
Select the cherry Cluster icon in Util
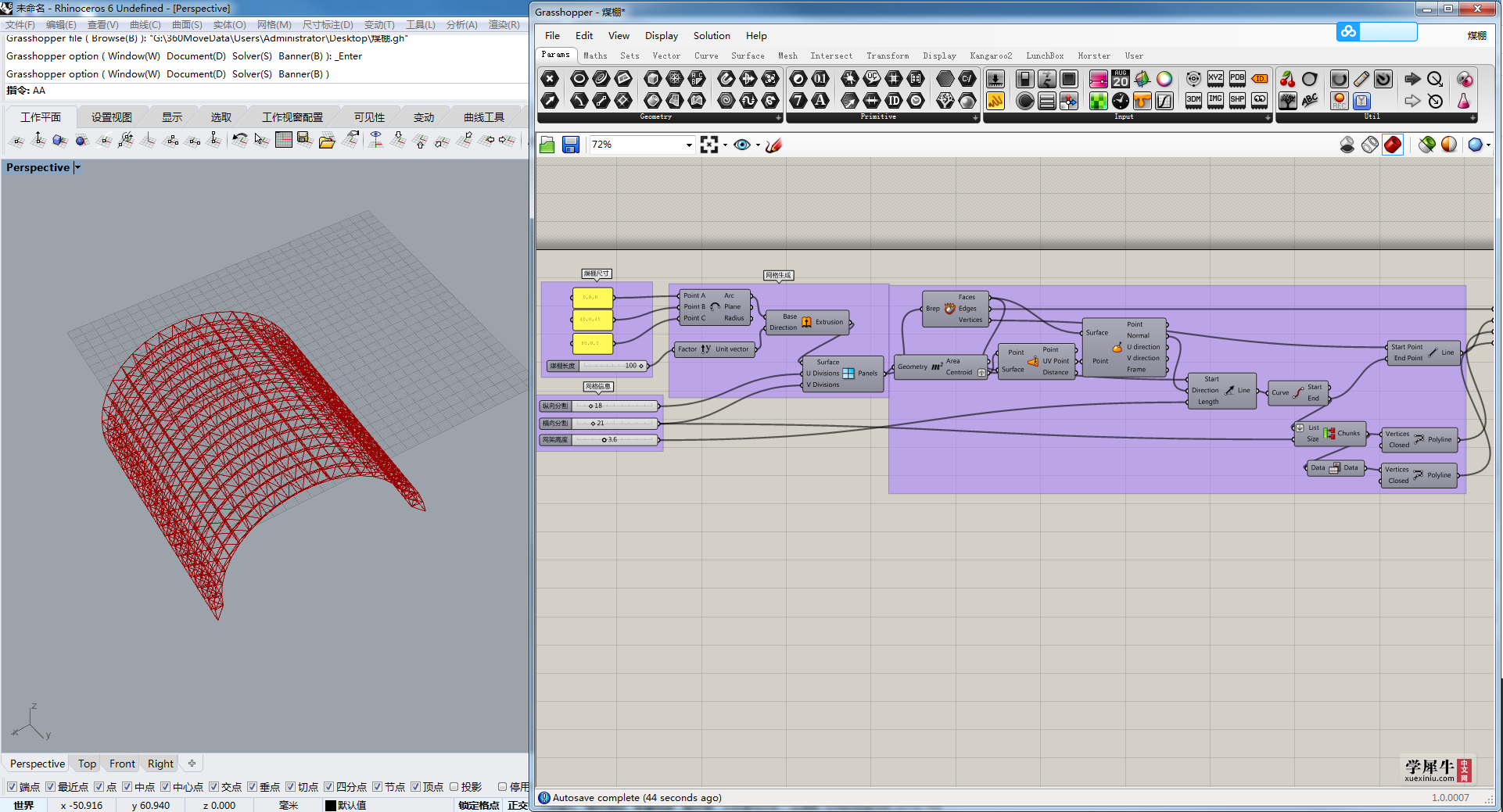coord(1287,79)
